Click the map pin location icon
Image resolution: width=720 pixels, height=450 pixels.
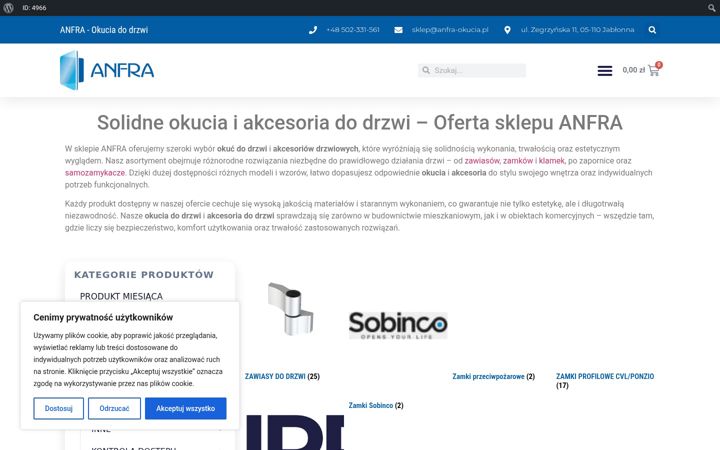507,30
